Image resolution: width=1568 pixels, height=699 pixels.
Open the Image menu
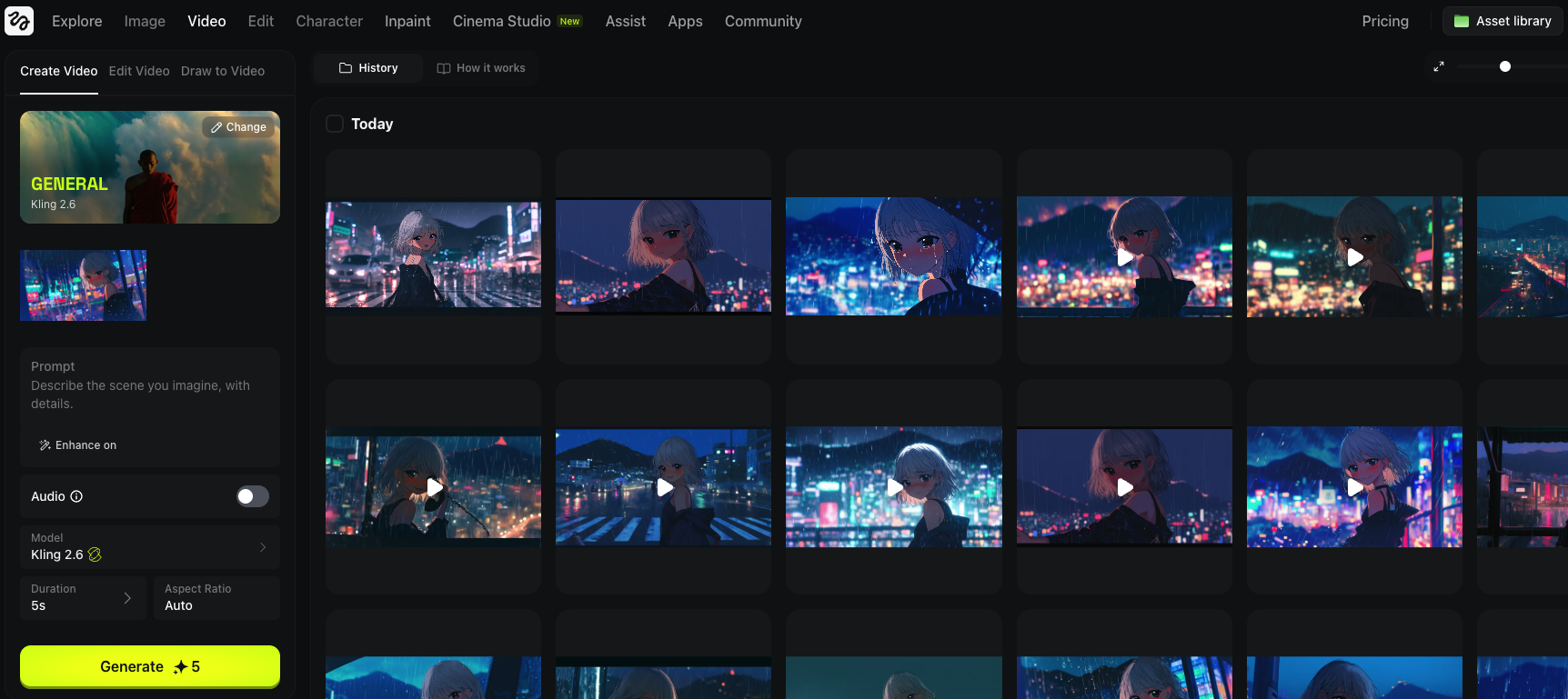[x=145, y=21]
